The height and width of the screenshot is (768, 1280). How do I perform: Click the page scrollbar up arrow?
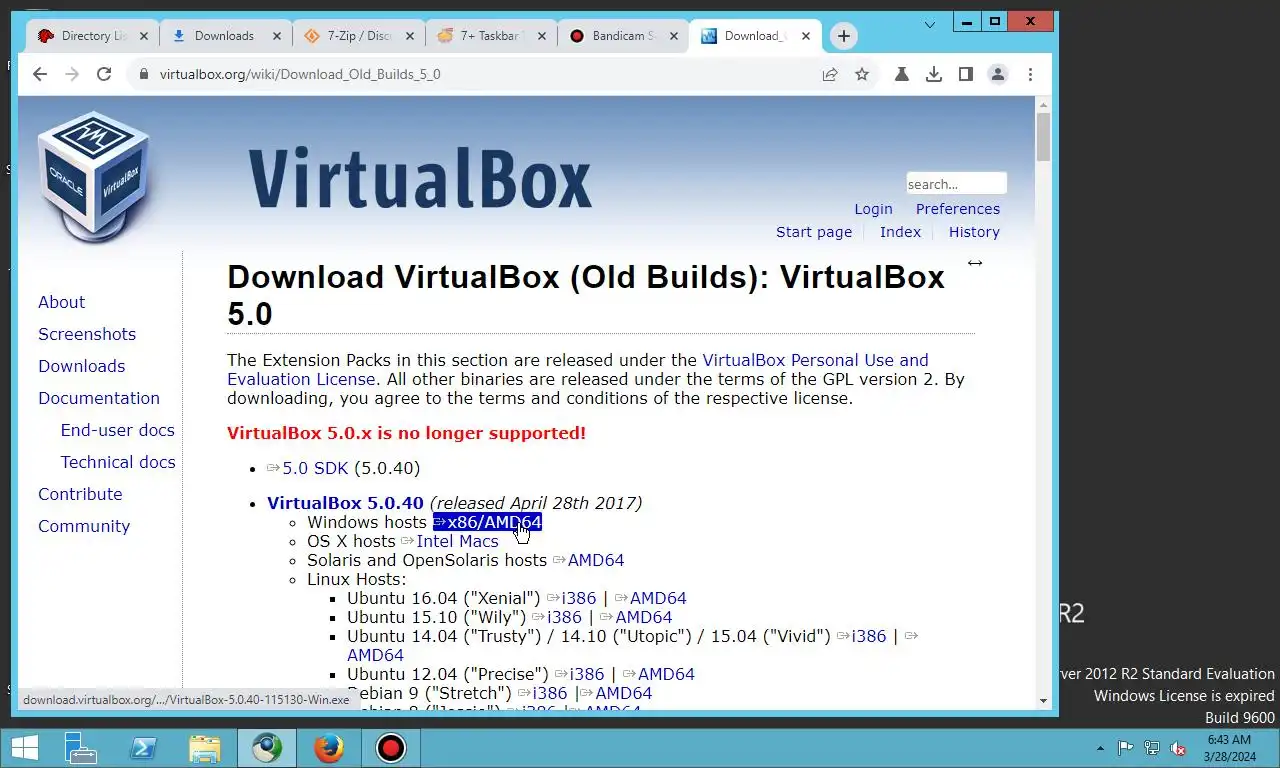coord(1044,104)
